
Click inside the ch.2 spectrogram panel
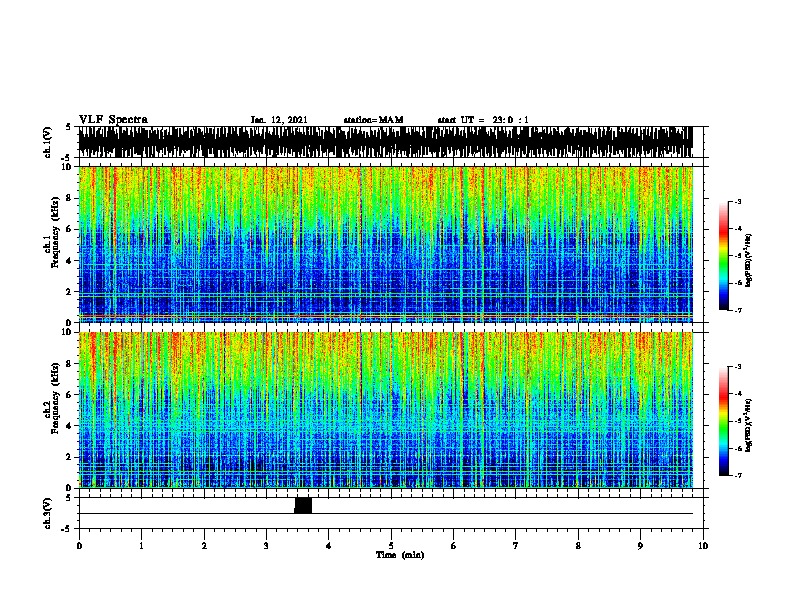tap(385, 410)
